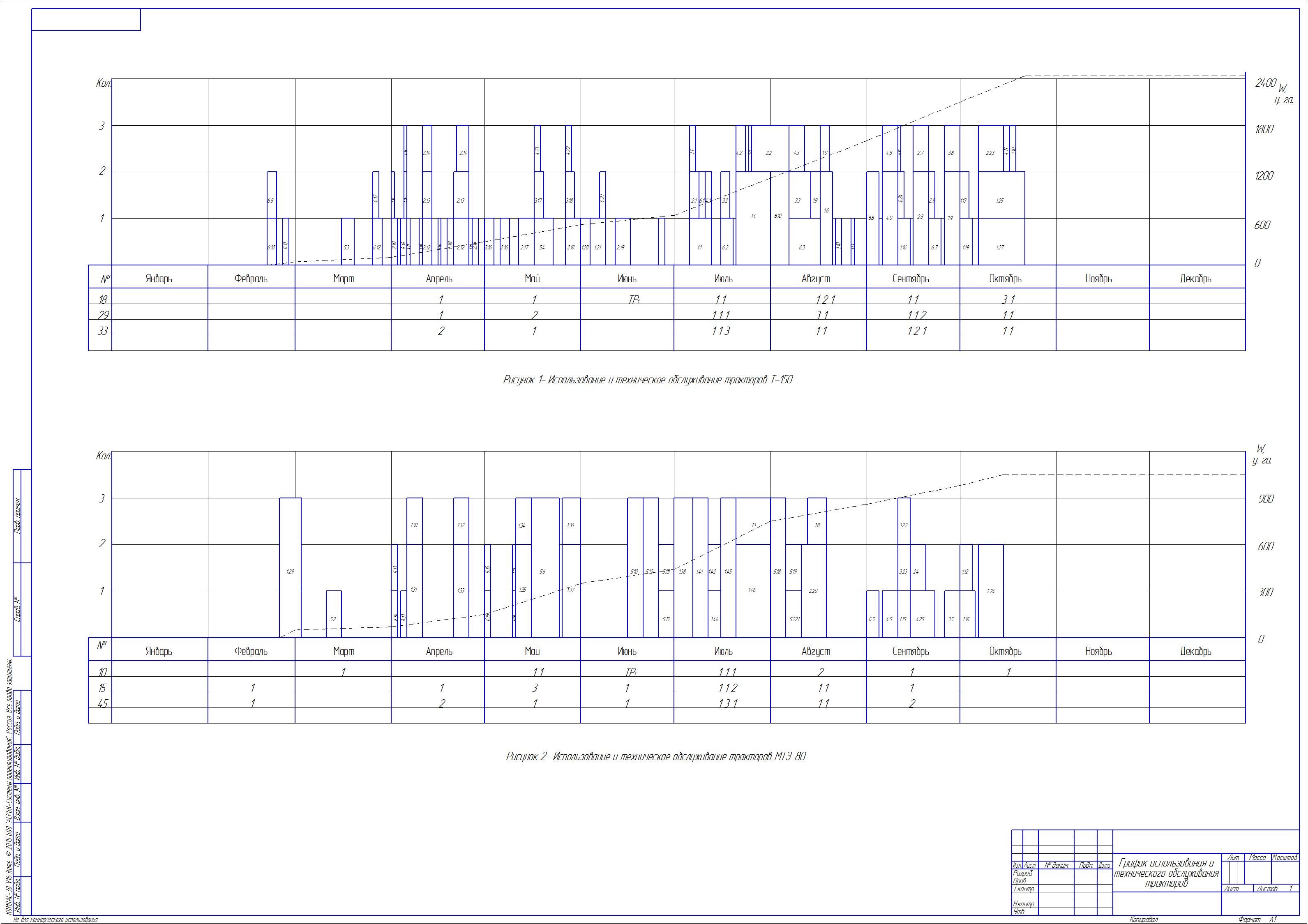Click the empty box at the top-left corner
1308x924 pixels.
pos(86,19)
